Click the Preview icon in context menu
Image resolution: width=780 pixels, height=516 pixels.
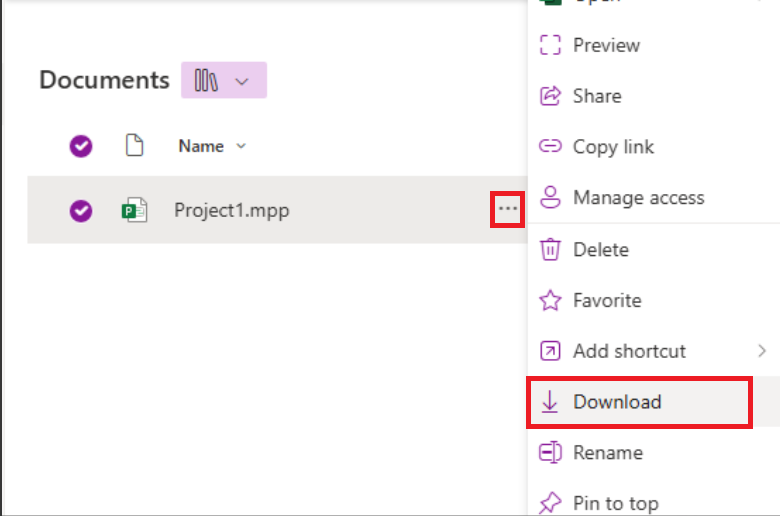(x=550, y=45)
